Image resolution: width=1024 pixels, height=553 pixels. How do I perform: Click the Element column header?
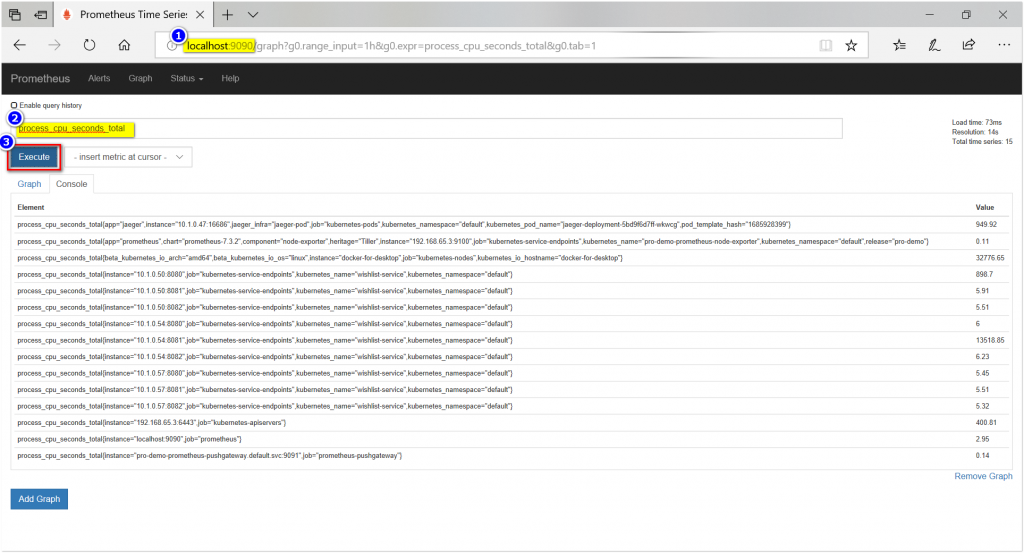(x=31, y=208)
